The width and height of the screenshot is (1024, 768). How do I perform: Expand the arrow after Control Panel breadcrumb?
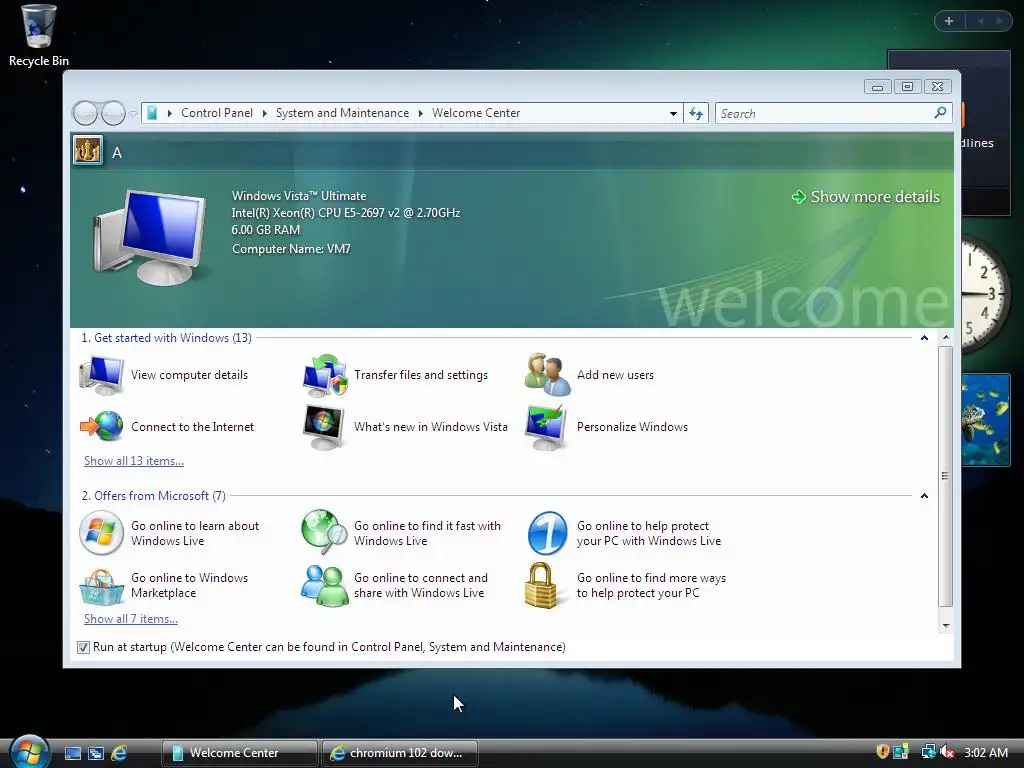(264, 114)
